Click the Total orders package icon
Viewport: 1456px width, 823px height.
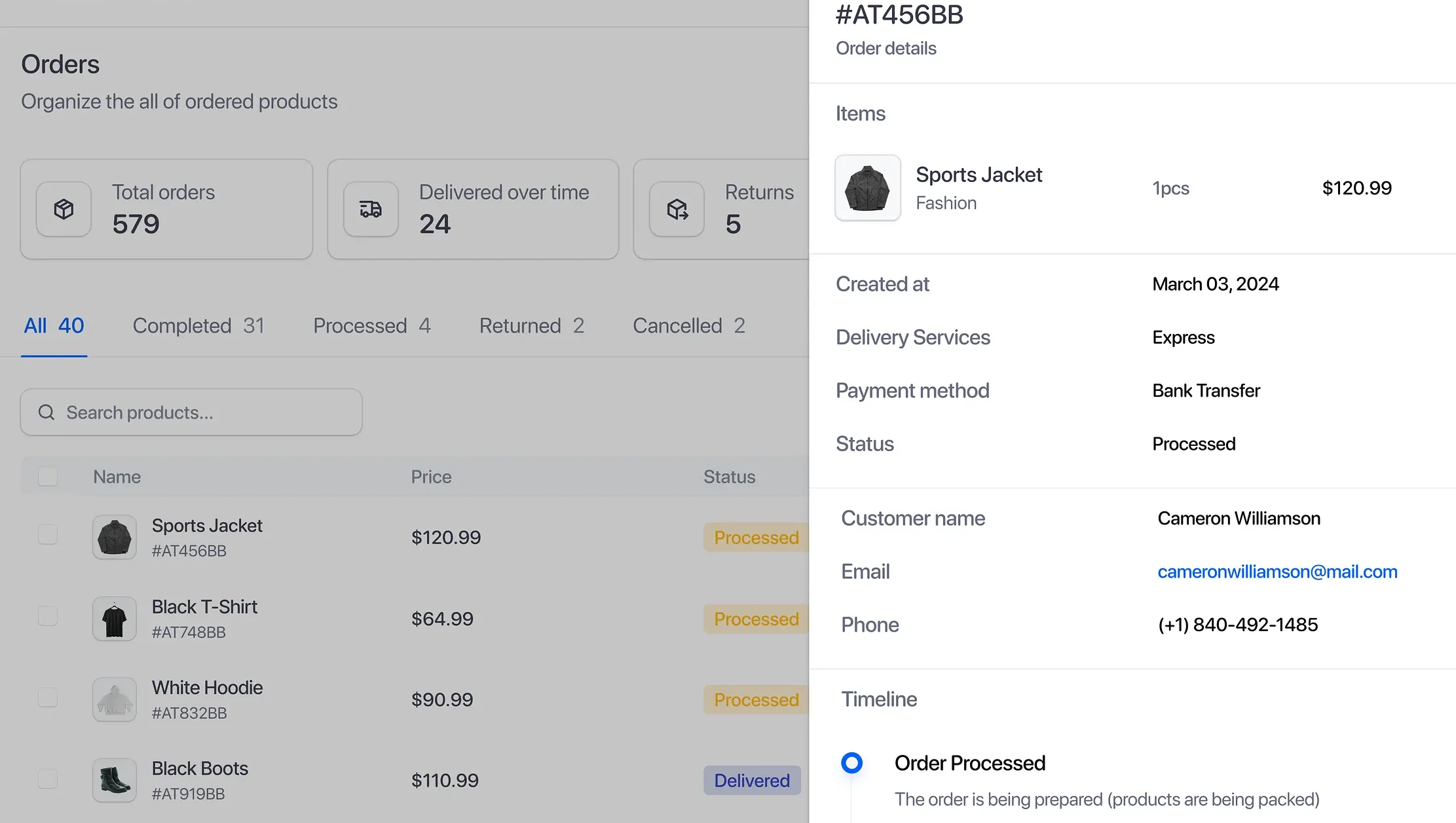(63, 209)
